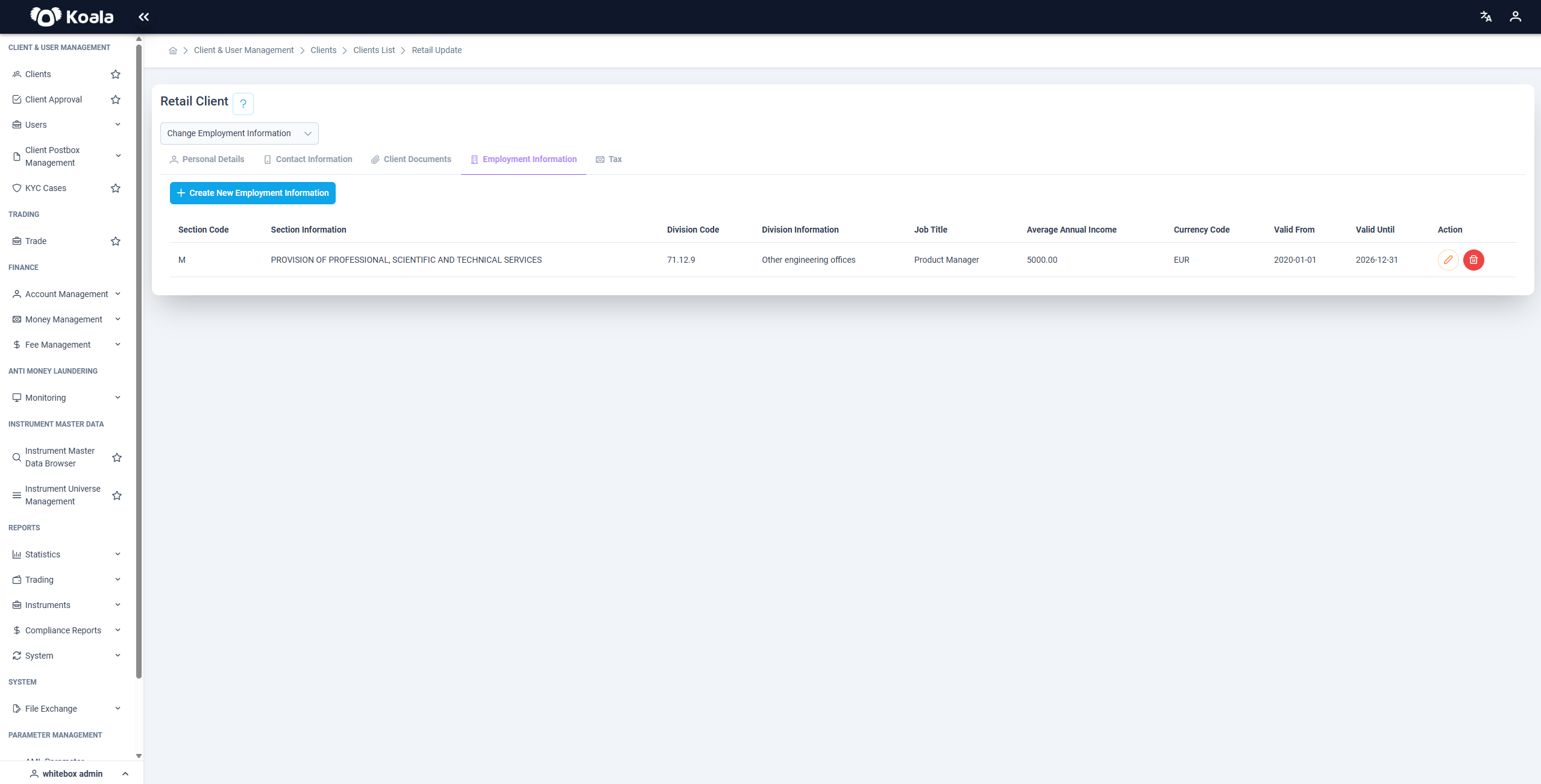Click the Section Code column header
Image resolution: width=1541 pixels, height=784 pixels.
[203, 230]
